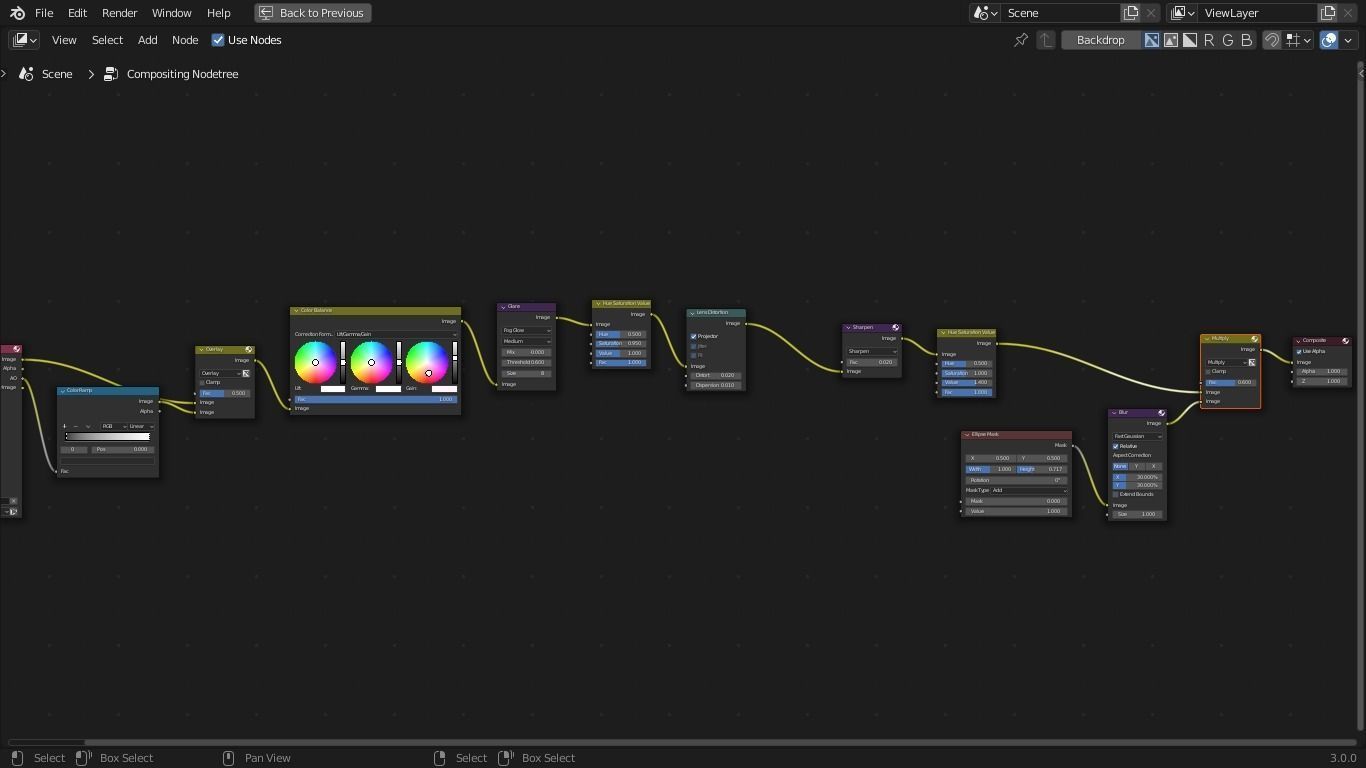Show only Green channel backdrop
Screen dimensions: 1366x768
coord(1228,40)
